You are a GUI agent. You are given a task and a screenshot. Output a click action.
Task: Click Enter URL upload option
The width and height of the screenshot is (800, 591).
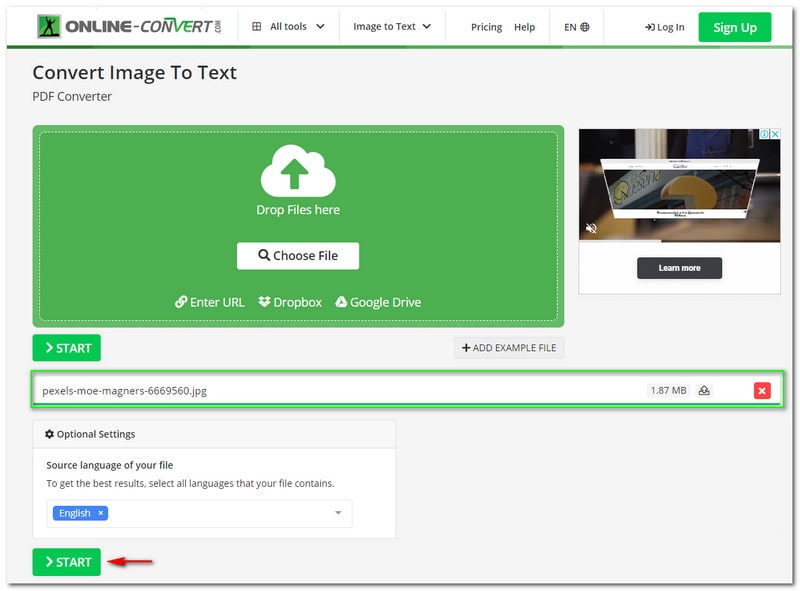tap(209, 302)
